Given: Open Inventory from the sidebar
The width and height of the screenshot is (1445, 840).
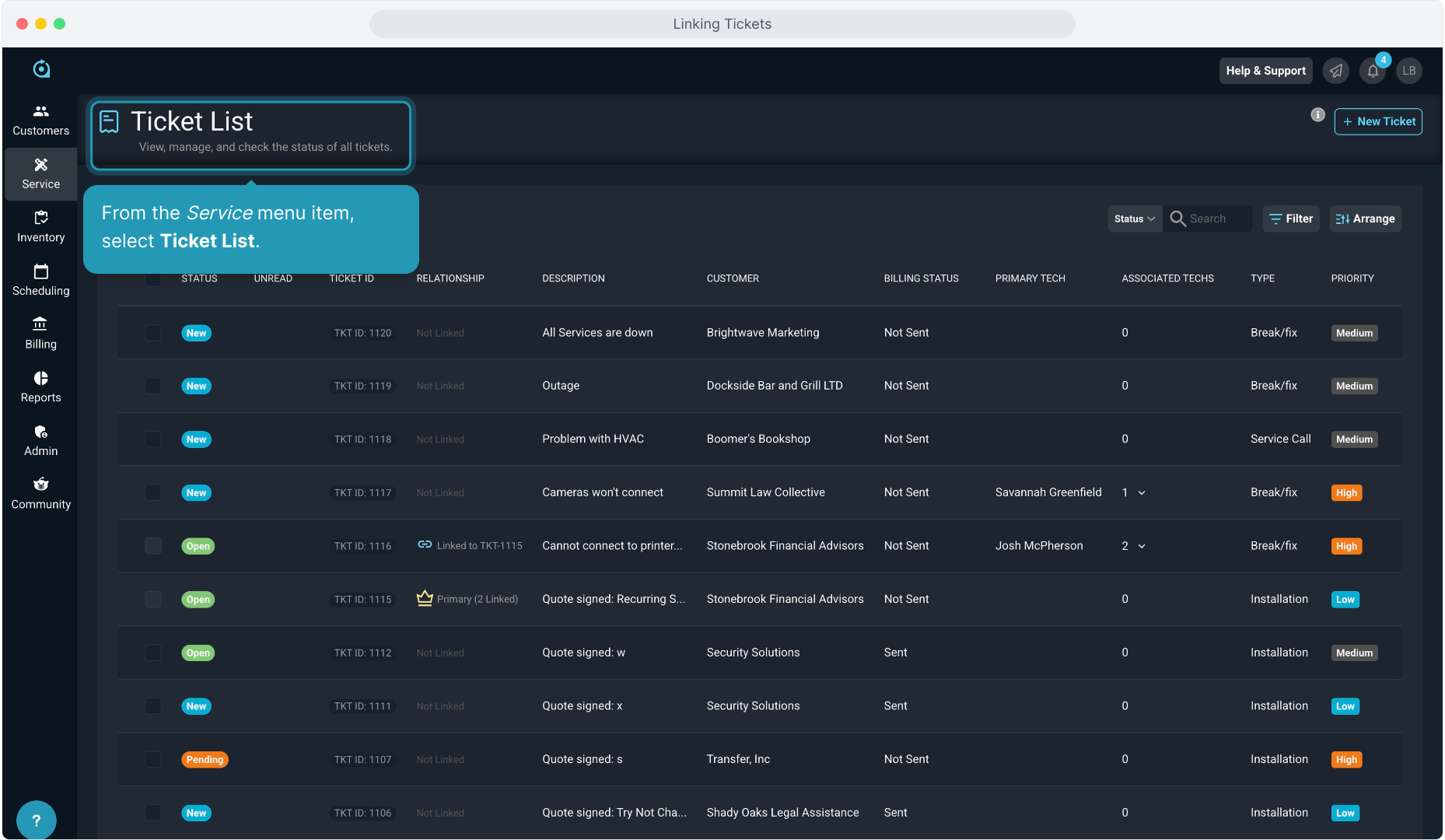Looking at the screenshot, I should 41,226.
